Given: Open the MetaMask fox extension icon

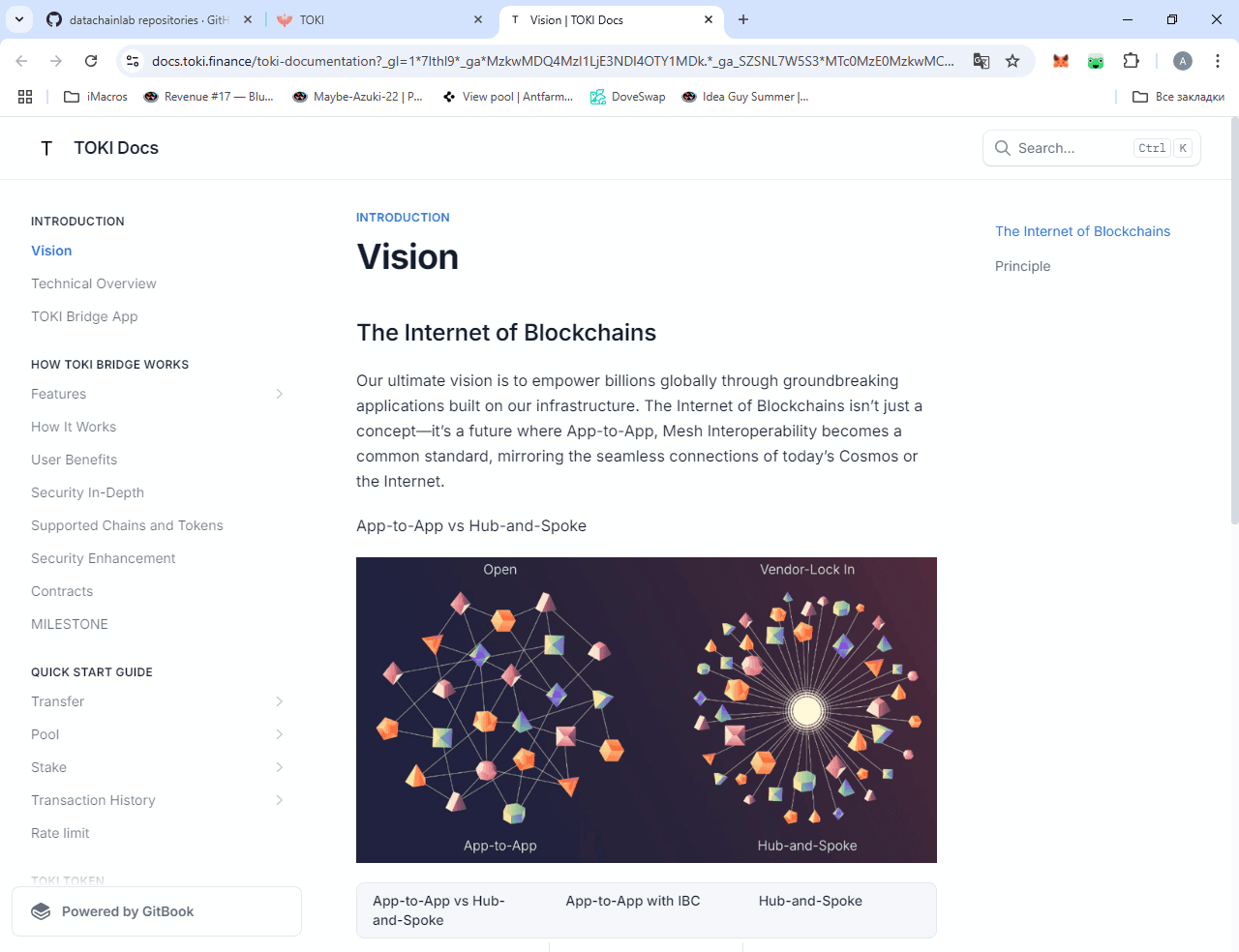Looking at the screenshot, I should [x=1061, y=61].
